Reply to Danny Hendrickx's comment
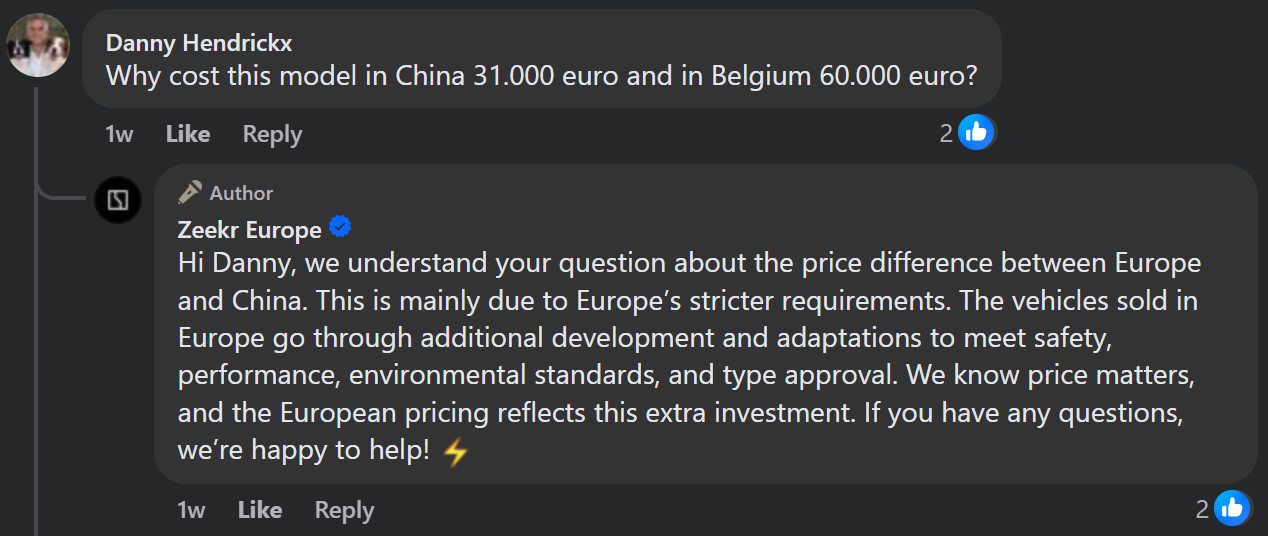The height and width of the screenshot is (536, 1268). (x=272, y=134)
